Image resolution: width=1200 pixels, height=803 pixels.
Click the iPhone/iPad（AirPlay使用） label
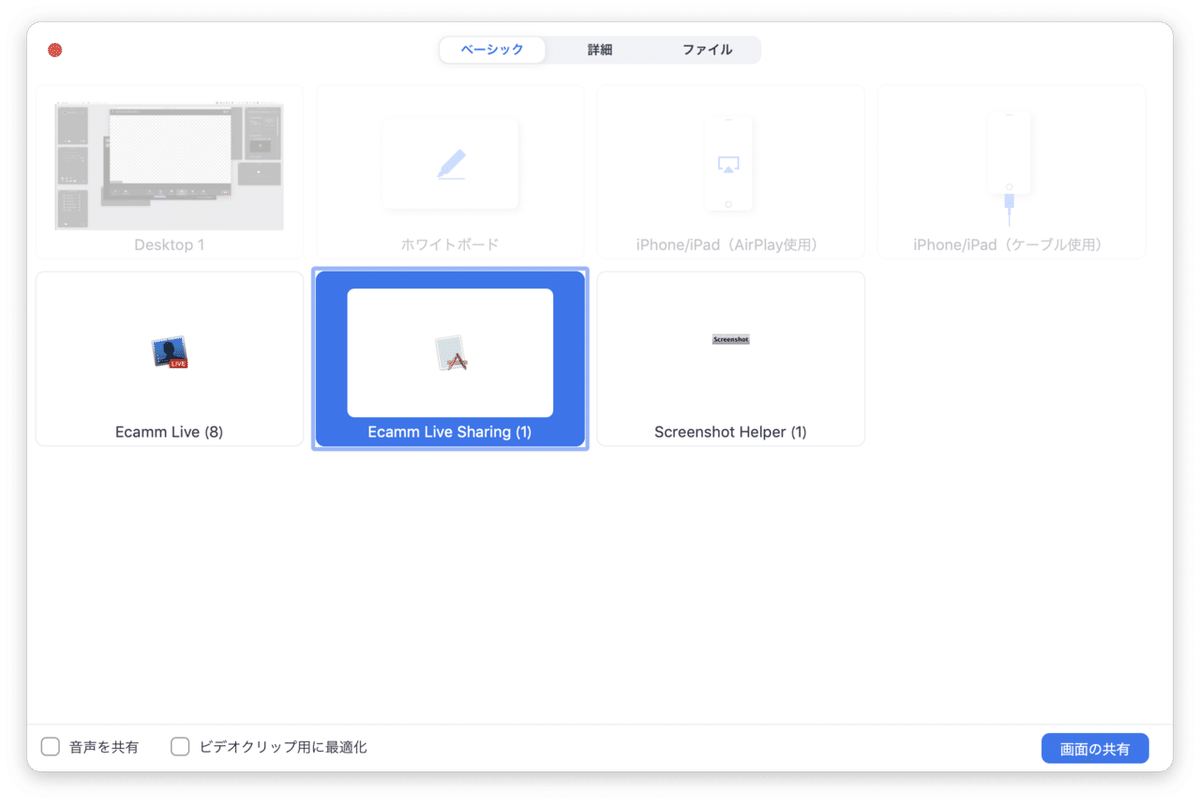pyautogui.click(x=729, y=244)
